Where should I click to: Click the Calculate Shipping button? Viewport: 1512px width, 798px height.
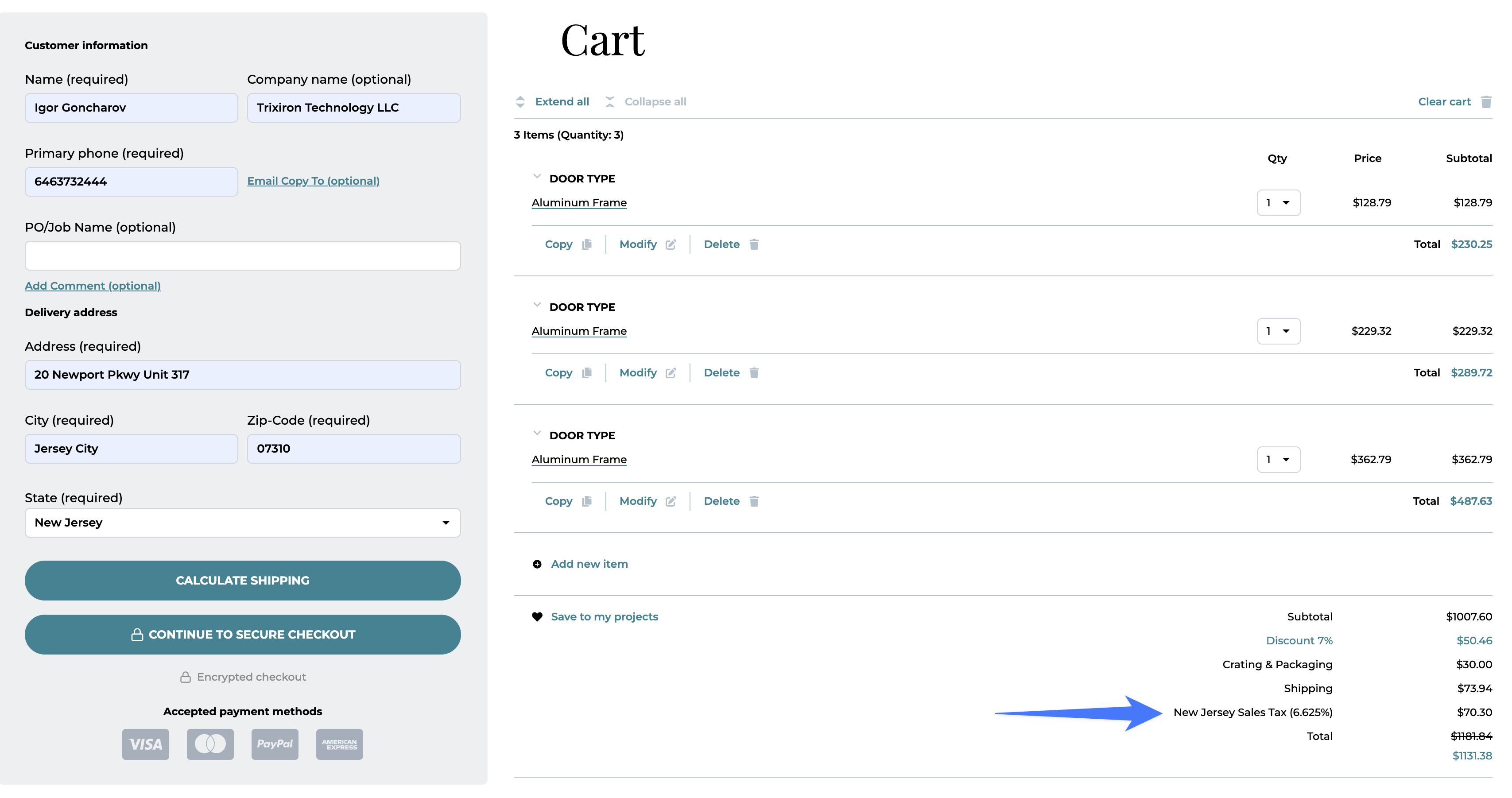[242, 580]
